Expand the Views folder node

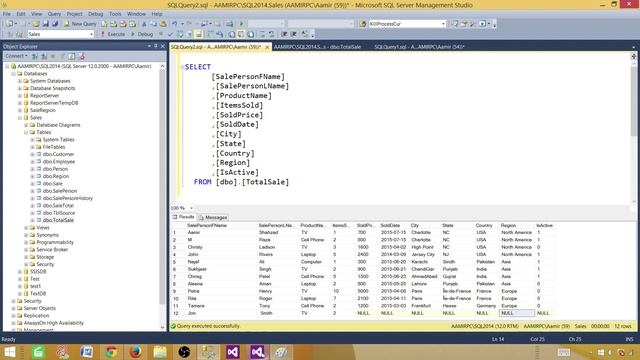click(x=26, y=228)
